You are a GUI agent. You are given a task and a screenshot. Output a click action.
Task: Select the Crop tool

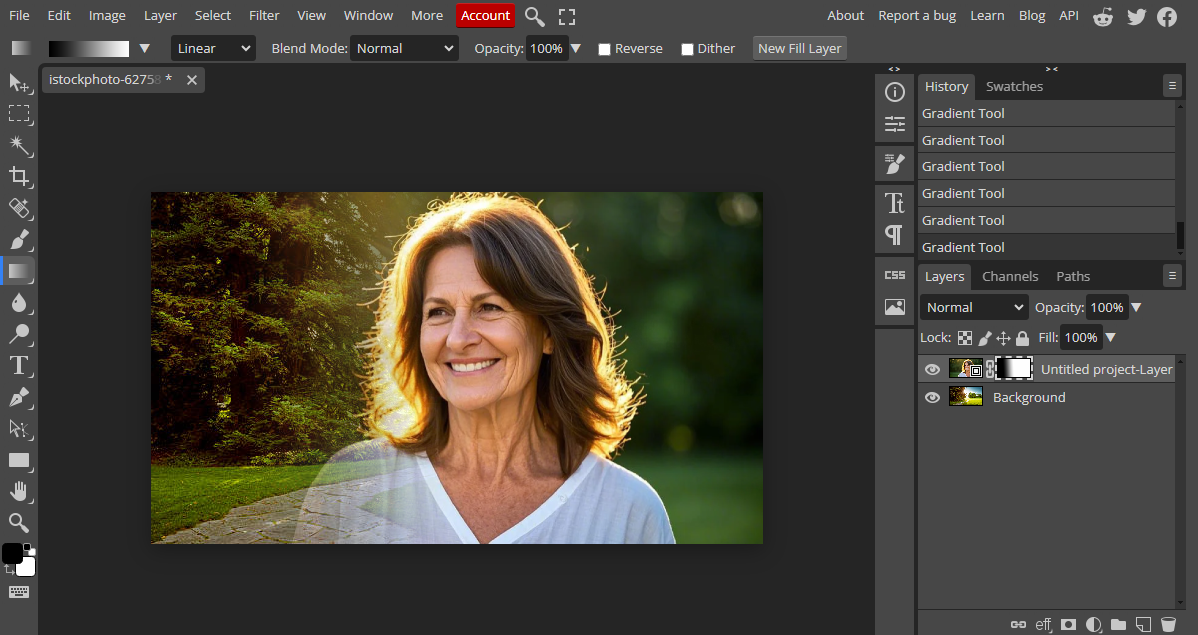(x=19, y=177)
